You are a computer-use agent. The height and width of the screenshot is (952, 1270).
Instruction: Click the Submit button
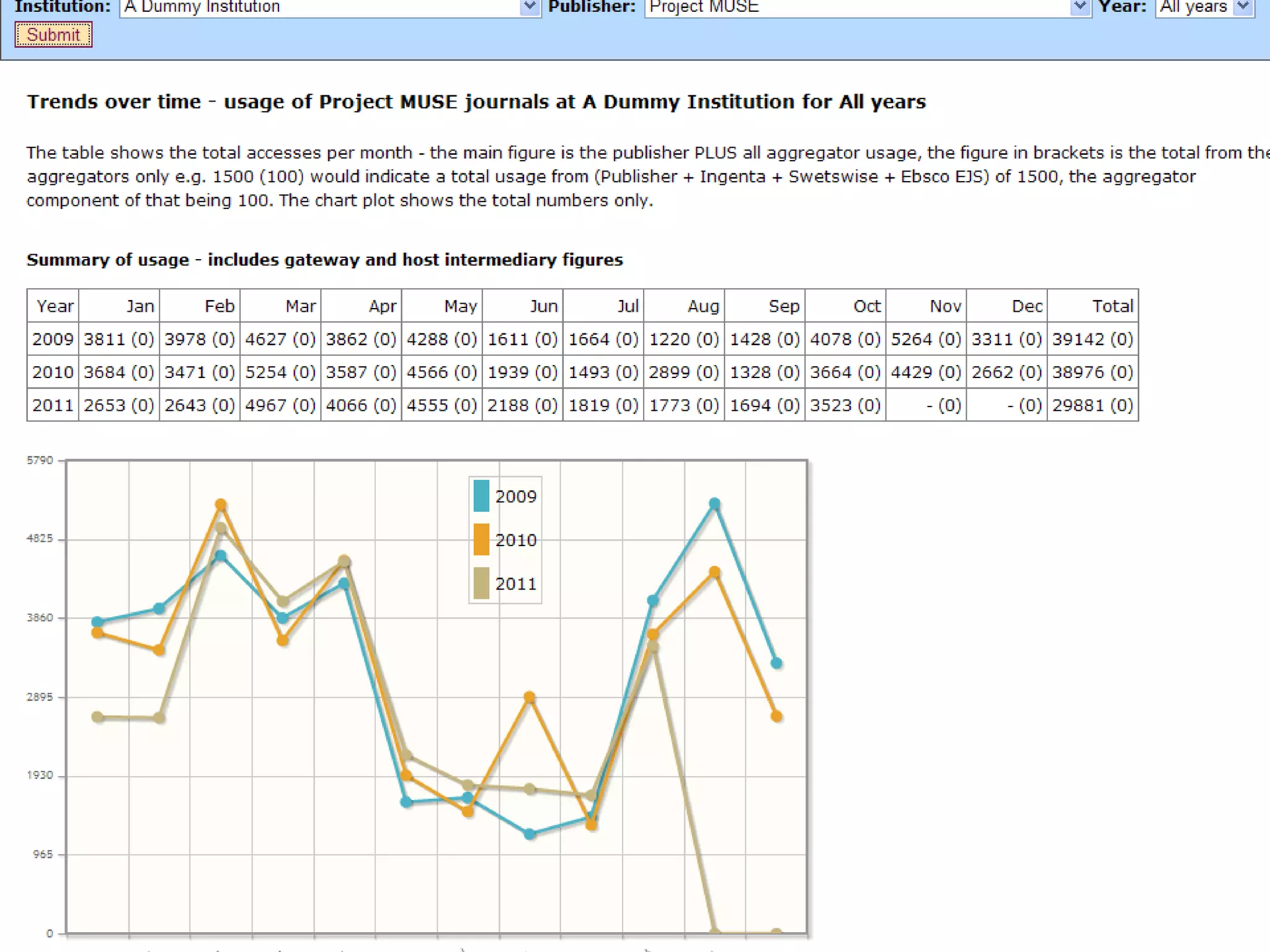click(53, 35)
